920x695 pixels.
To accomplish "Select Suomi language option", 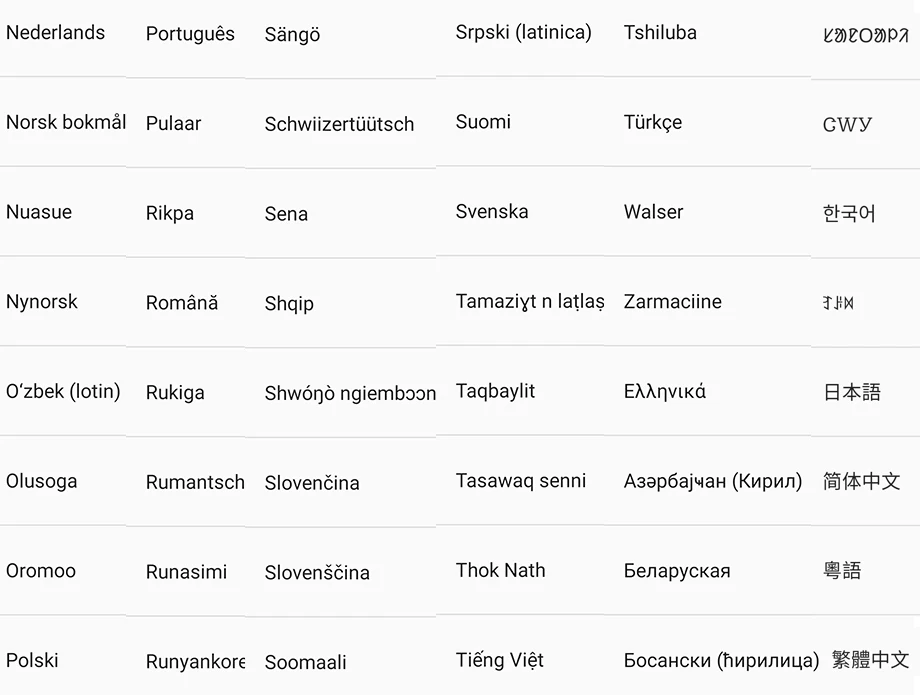I will pyautogui.click(x=483, y=122).
